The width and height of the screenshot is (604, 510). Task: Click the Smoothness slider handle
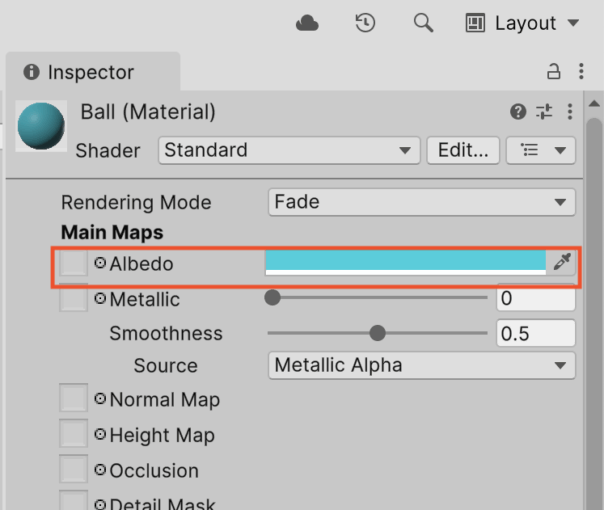(x=378, y=333)
